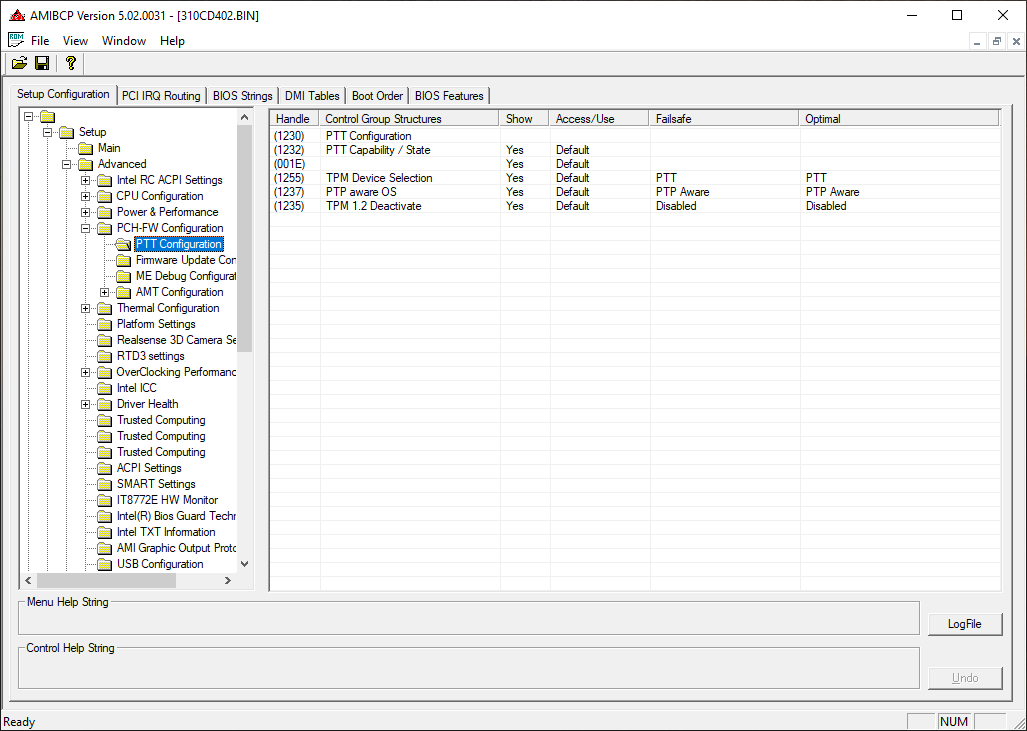Switch to the PCI IRQ Routing tab
Viewport: 1027px width, 731px height.
pos(161,96)
